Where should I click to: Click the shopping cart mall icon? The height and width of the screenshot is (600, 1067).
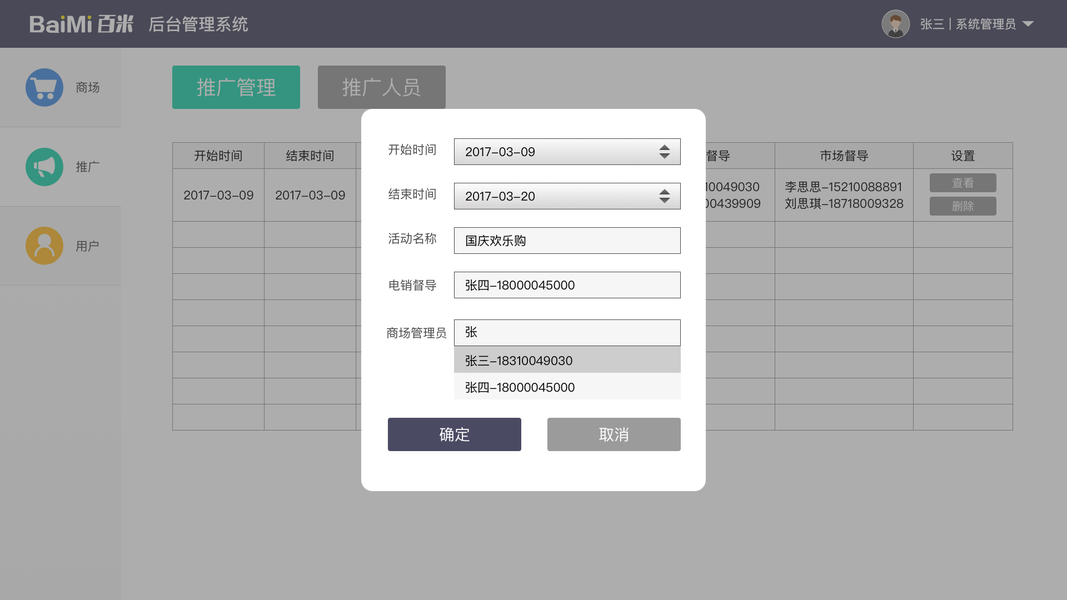pyautogui.click(x=44, y=87)
